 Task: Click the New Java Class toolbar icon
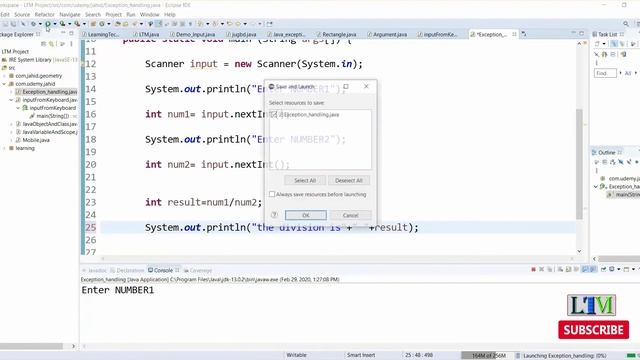coord(102,24)
